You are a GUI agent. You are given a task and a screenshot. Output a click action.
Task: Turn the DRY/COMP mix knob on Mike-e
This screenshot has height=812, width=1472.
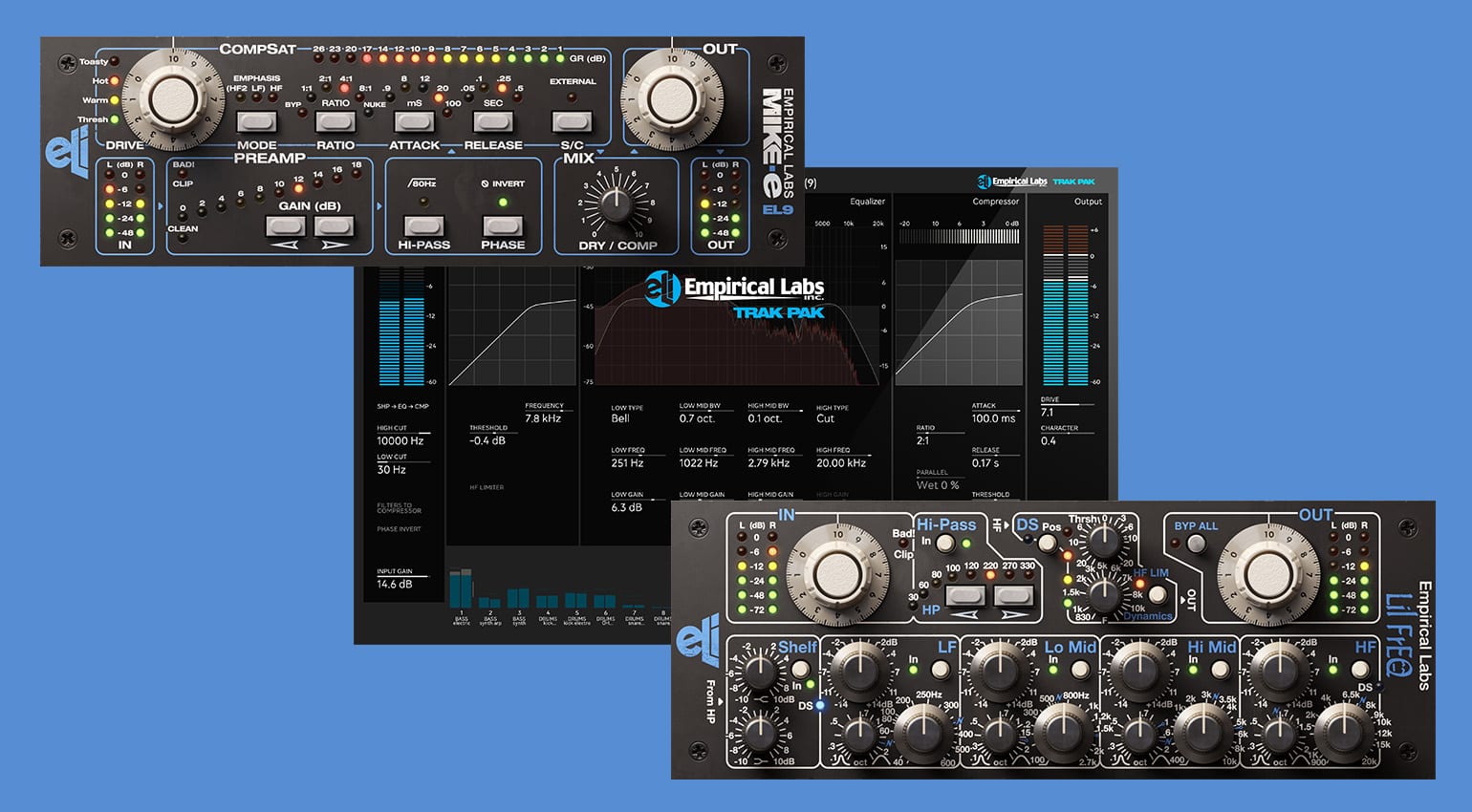point(617,203)
